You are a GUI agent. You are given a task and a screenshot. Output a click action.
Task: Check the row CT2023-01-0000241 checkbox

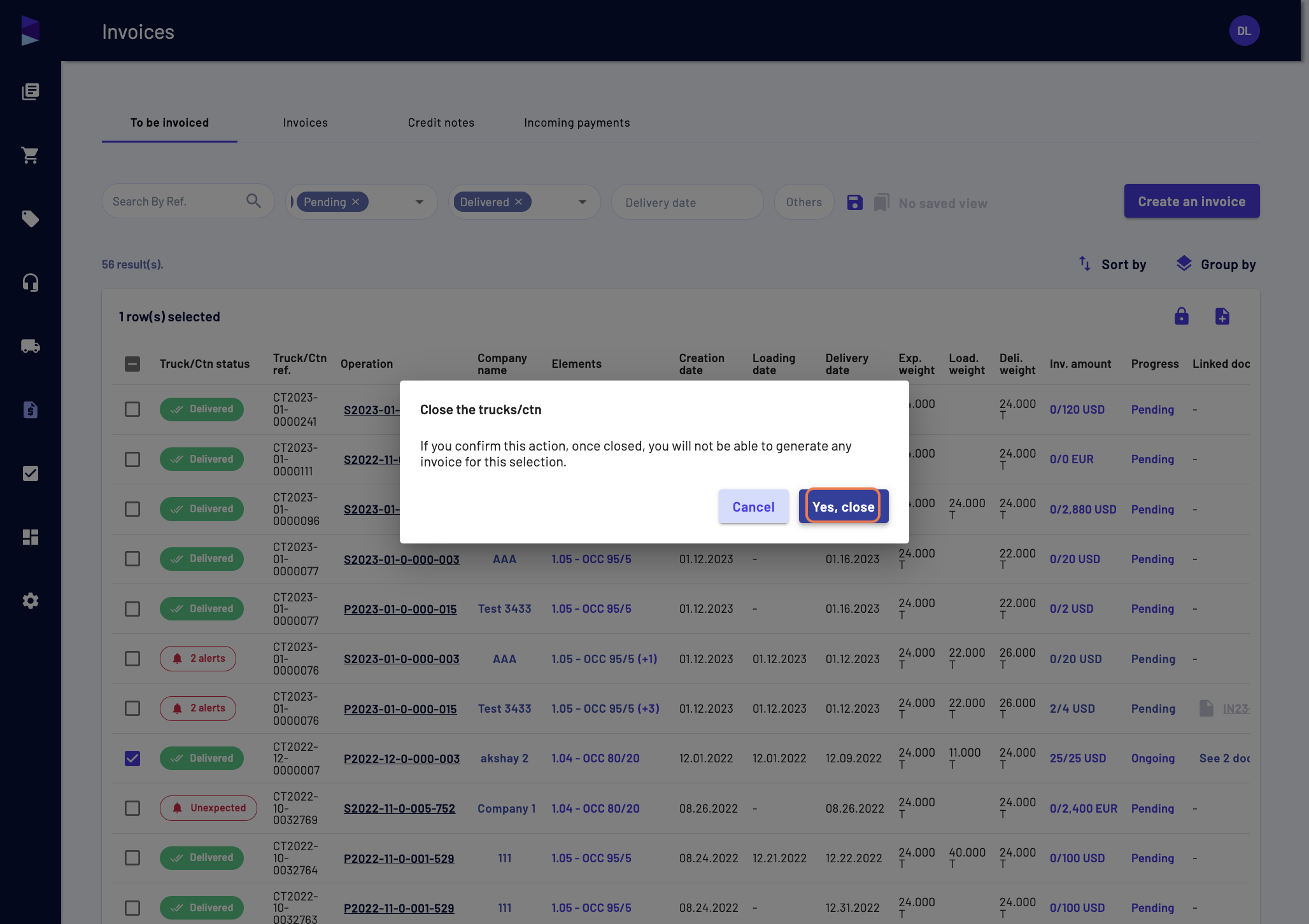tap(132, 409)
